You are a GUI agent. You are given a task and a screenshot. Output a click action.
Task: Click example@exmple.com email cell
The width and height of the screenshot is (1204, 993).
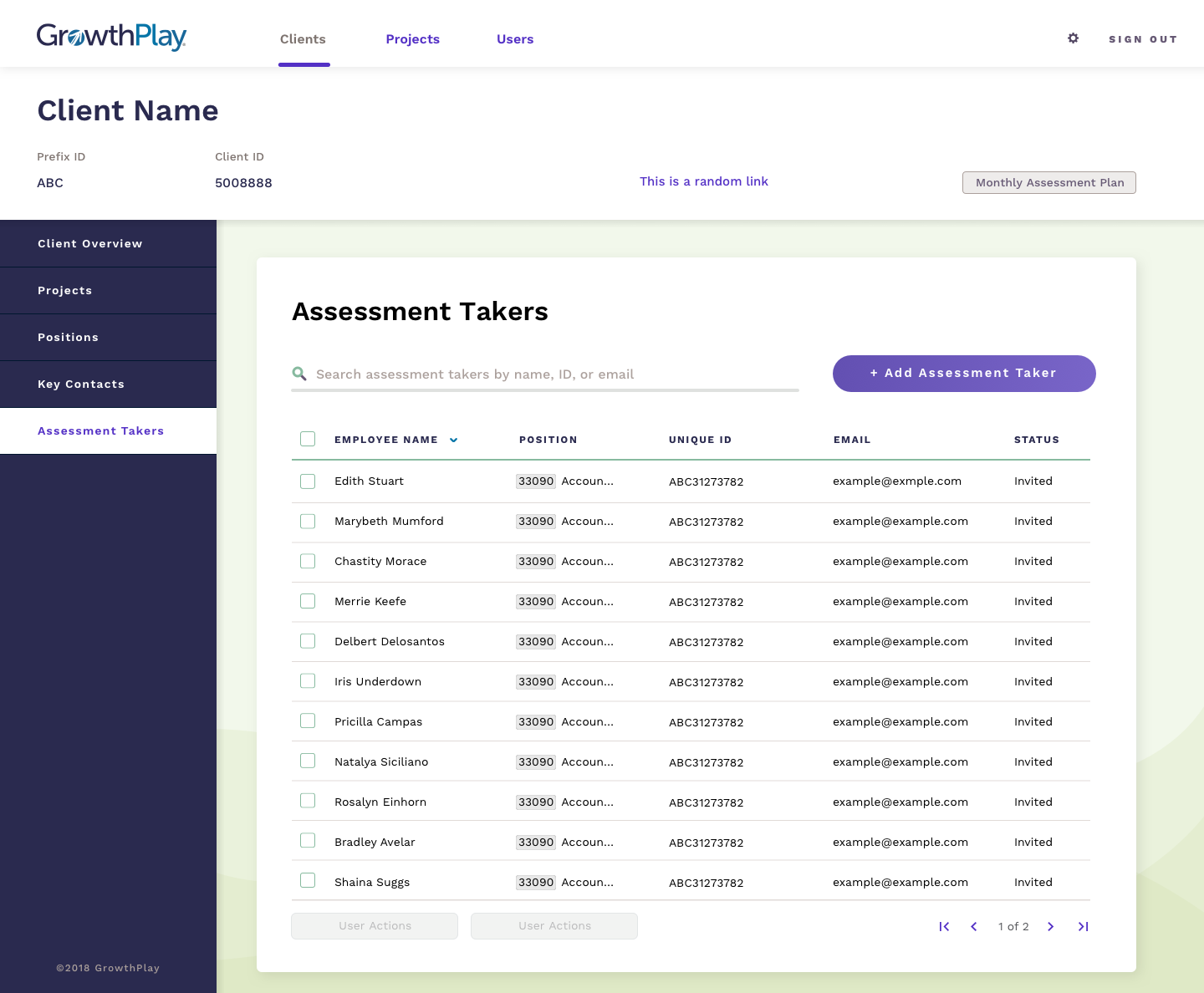pyautogui.click(x=897, y=481)
